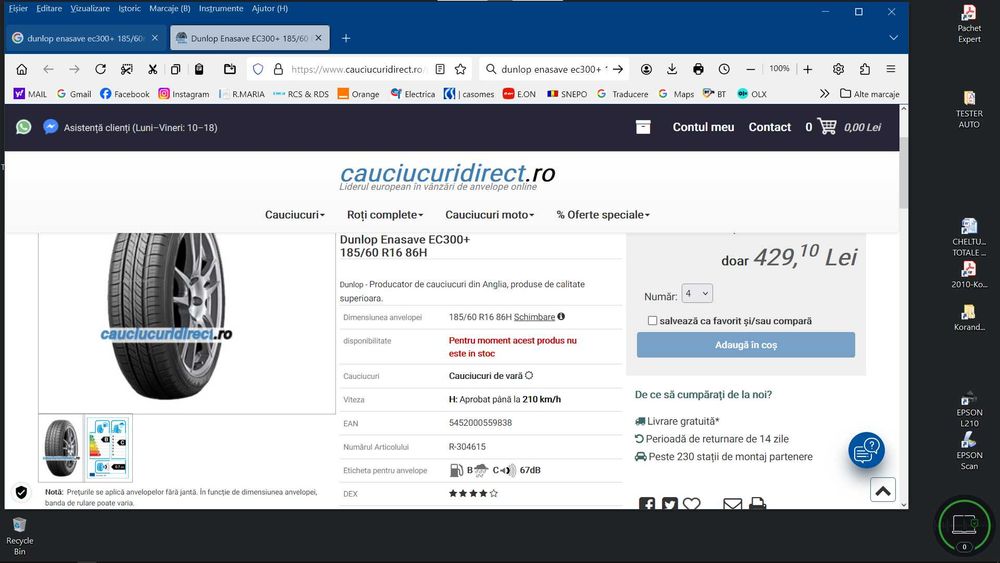This screenshot has width=1000, height=563.
Task: Click the copy toolbar icon
Action: (x=175, y=69)
